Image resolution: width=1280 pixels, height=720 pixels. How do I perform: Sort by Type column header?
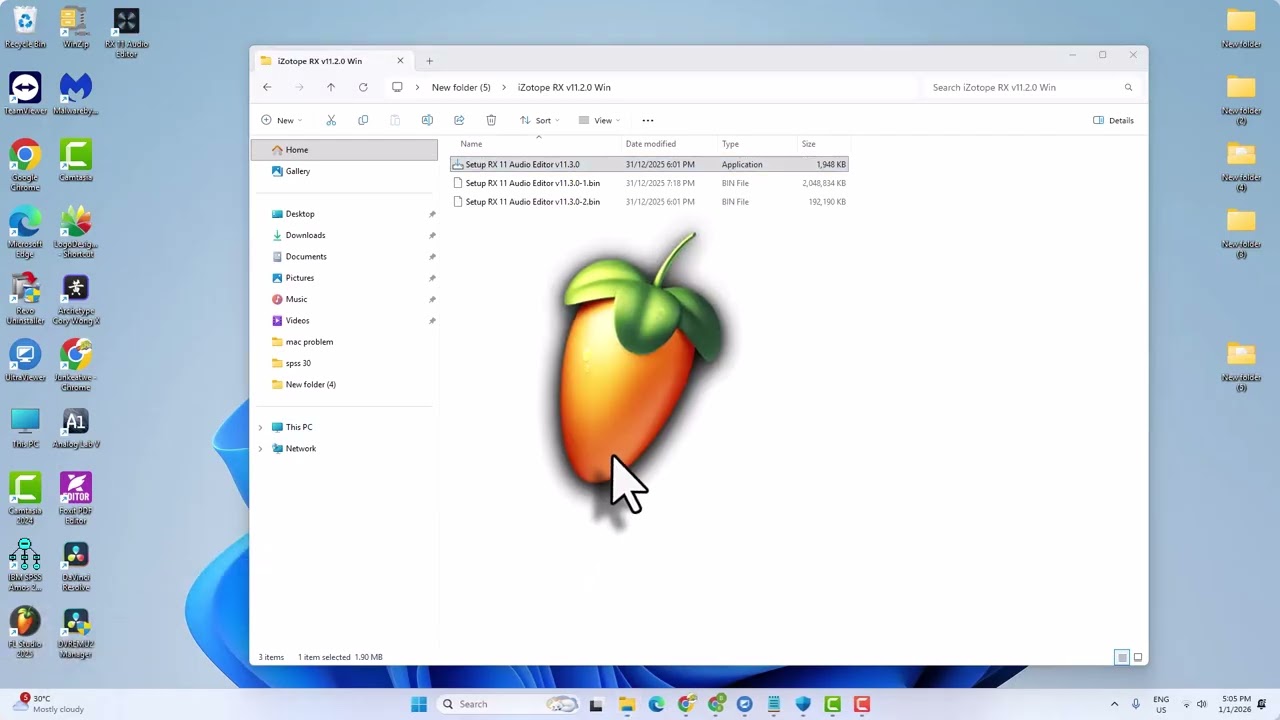tap(756, 144)
